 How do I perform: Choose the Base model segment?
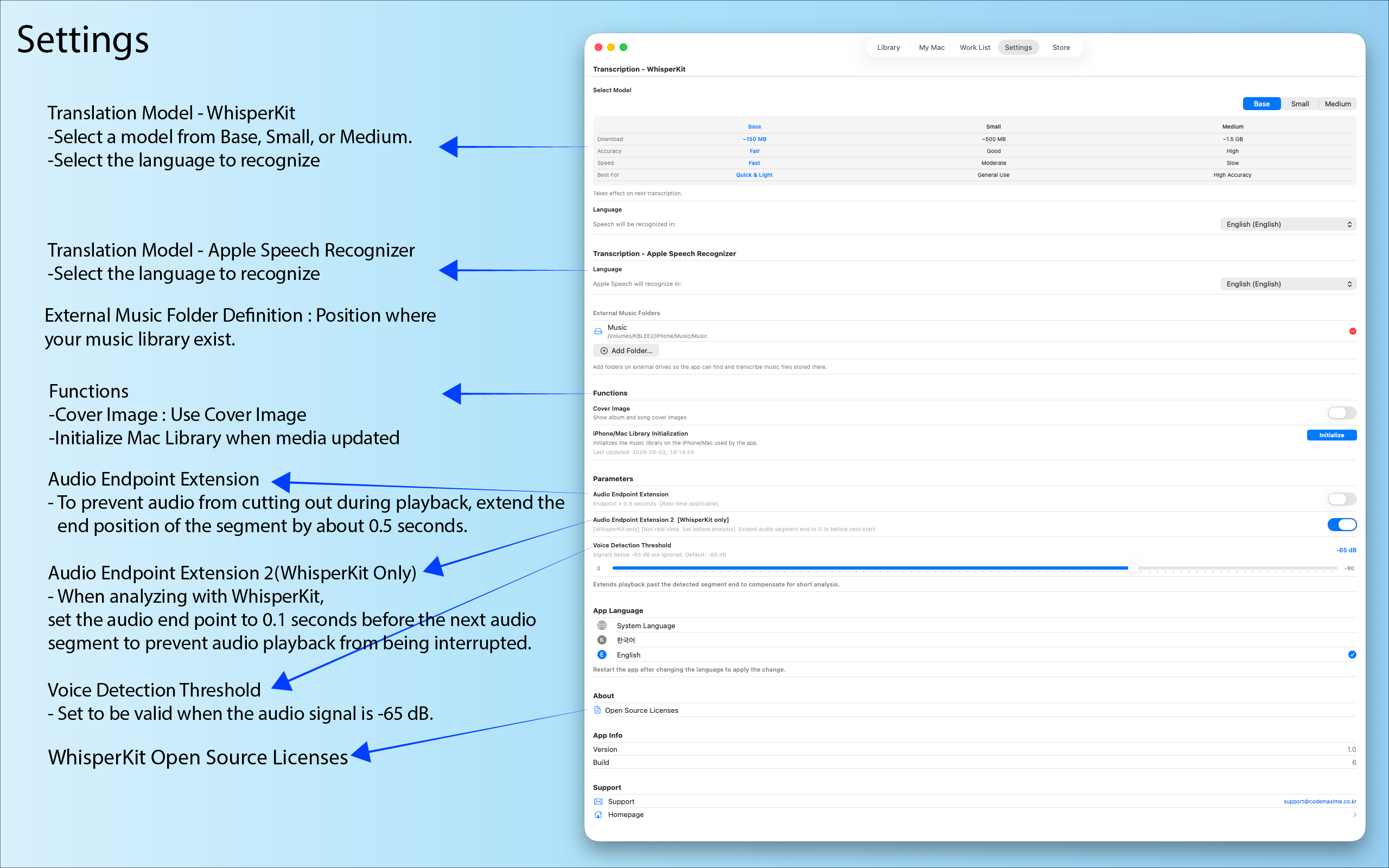1261,104
